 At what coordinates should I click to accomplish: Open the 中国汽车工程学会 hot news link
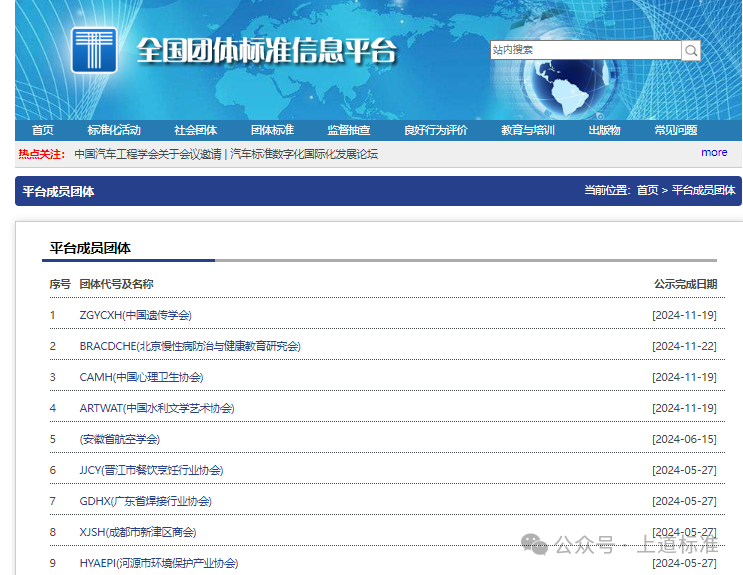click(x=226, y=154)
